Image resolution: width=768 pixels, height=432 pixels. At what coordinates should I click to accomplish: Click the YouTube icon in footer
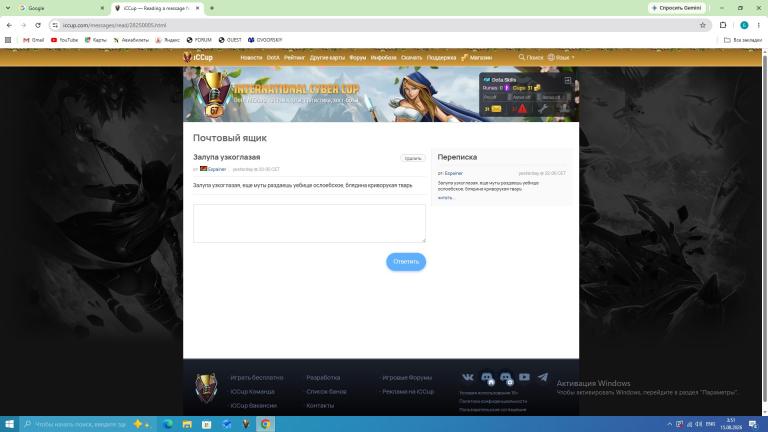pyautogui.click(x=524, y=377)
